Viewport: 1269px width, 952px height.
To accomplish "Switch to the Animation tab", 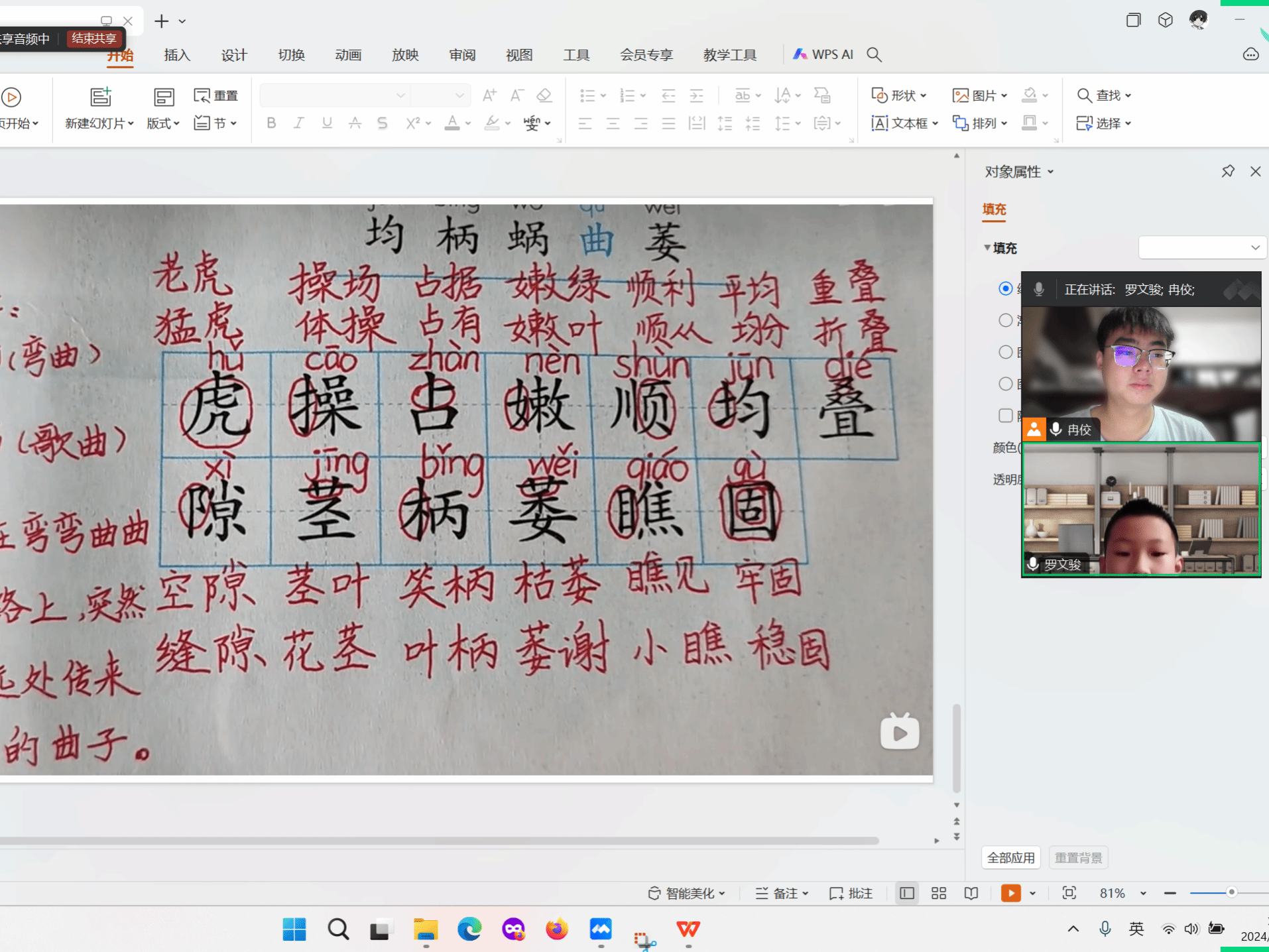I will point(348,55).
